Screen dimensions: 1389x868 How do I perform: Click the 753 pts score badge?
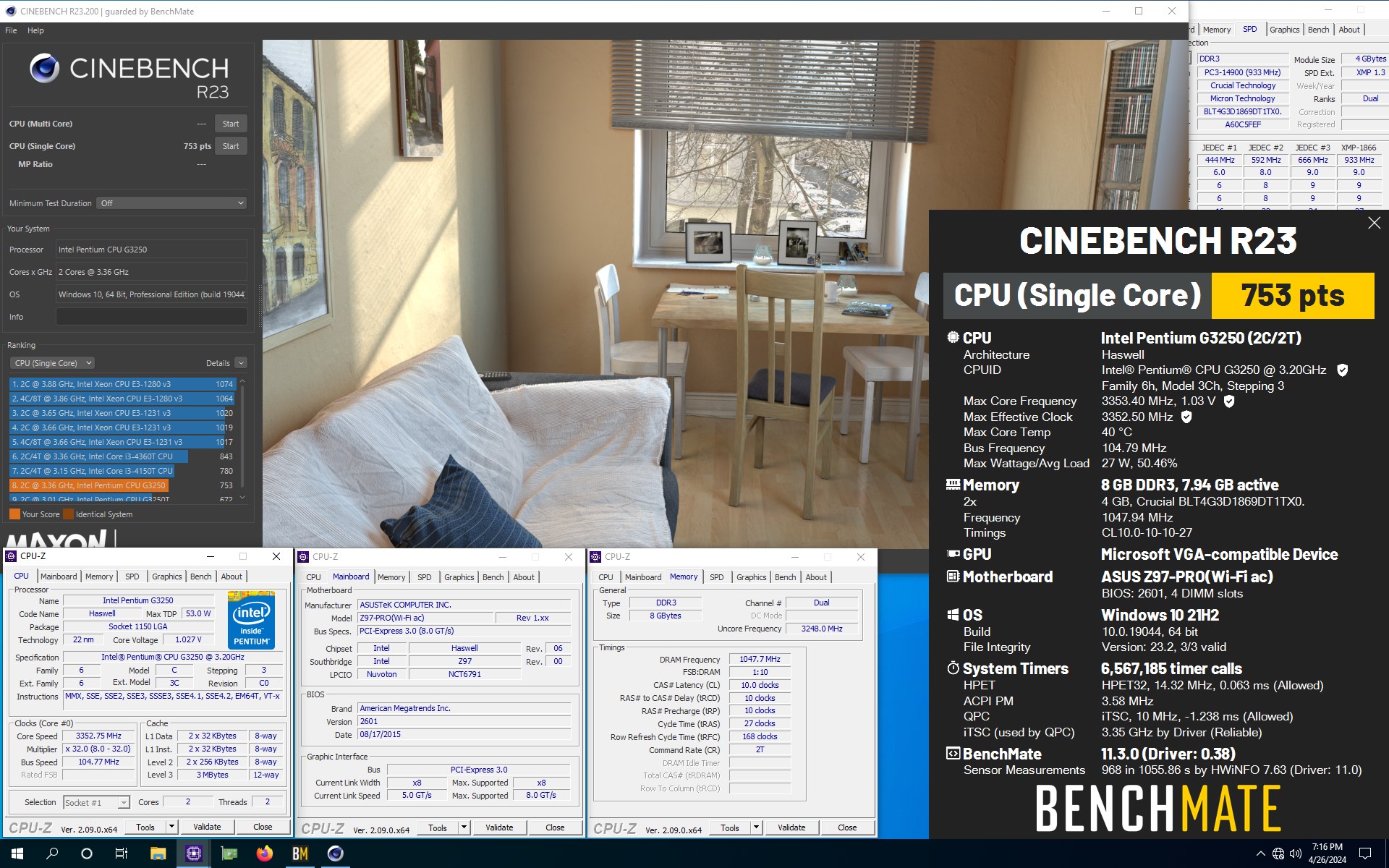coord(1293,296)
